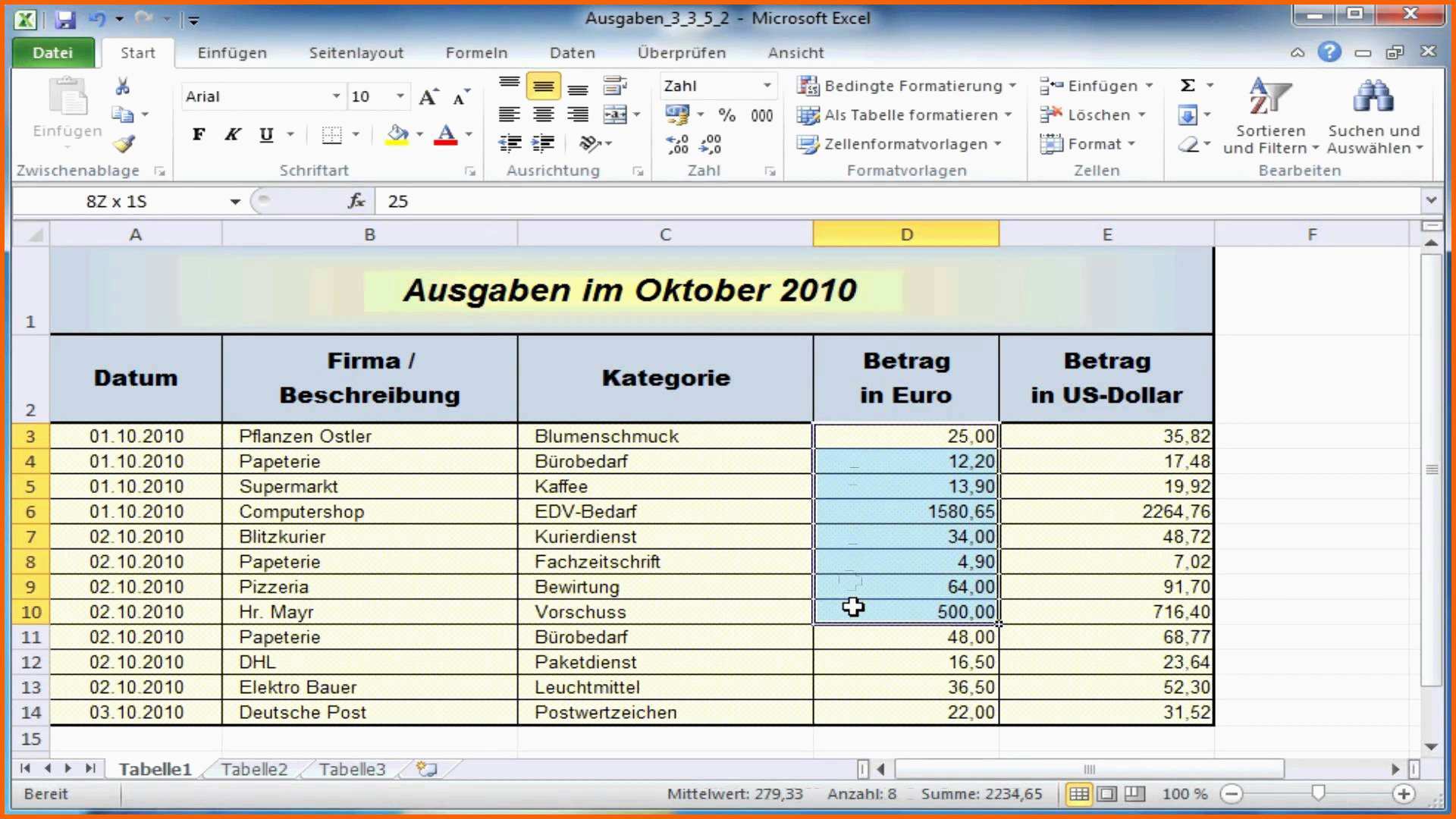
Task: Open the Zahl number format dropdown
Action: click(x=767, y=86)
